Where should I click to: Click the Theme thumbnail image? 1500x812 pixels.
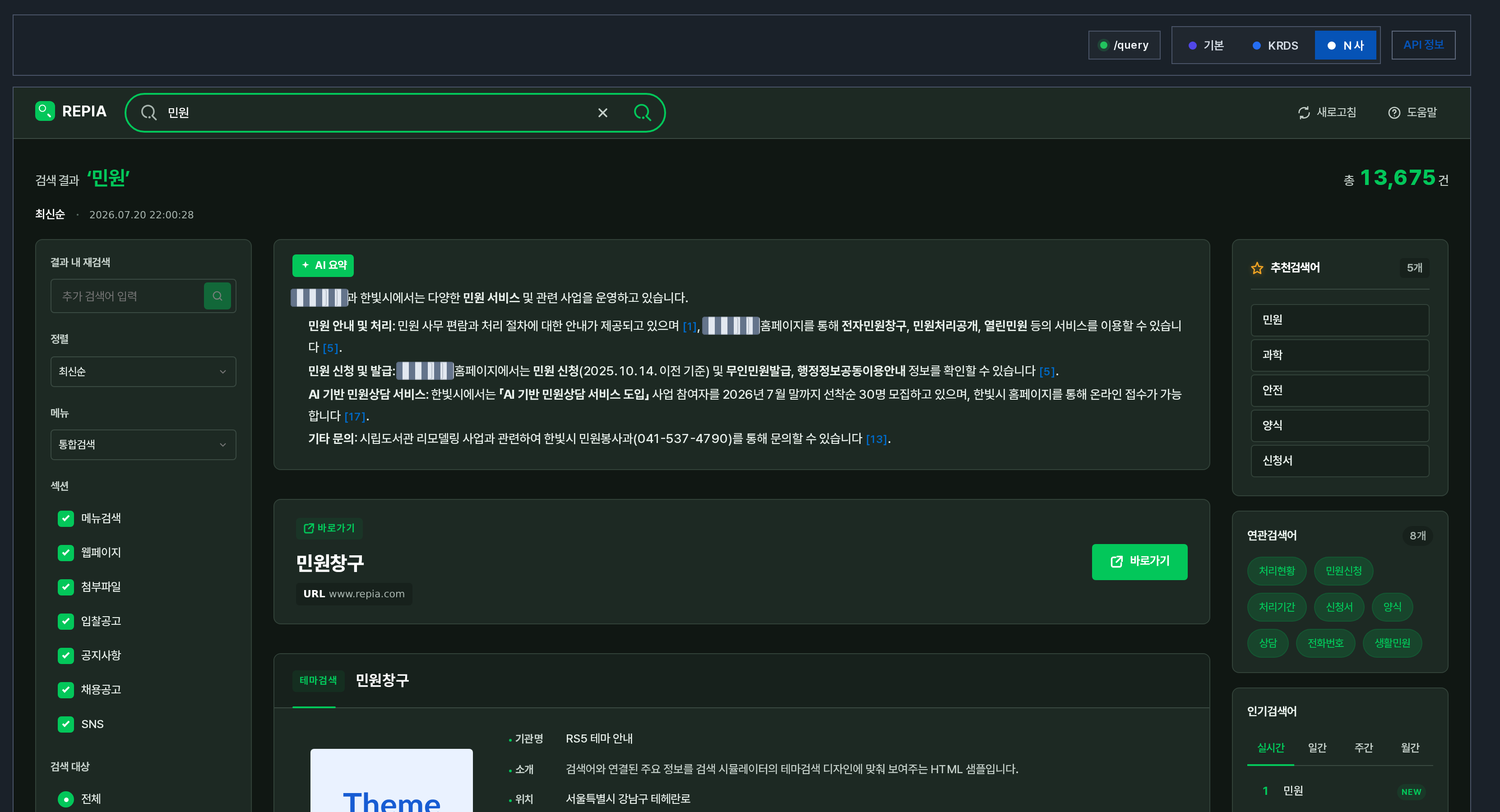(391, 780)
